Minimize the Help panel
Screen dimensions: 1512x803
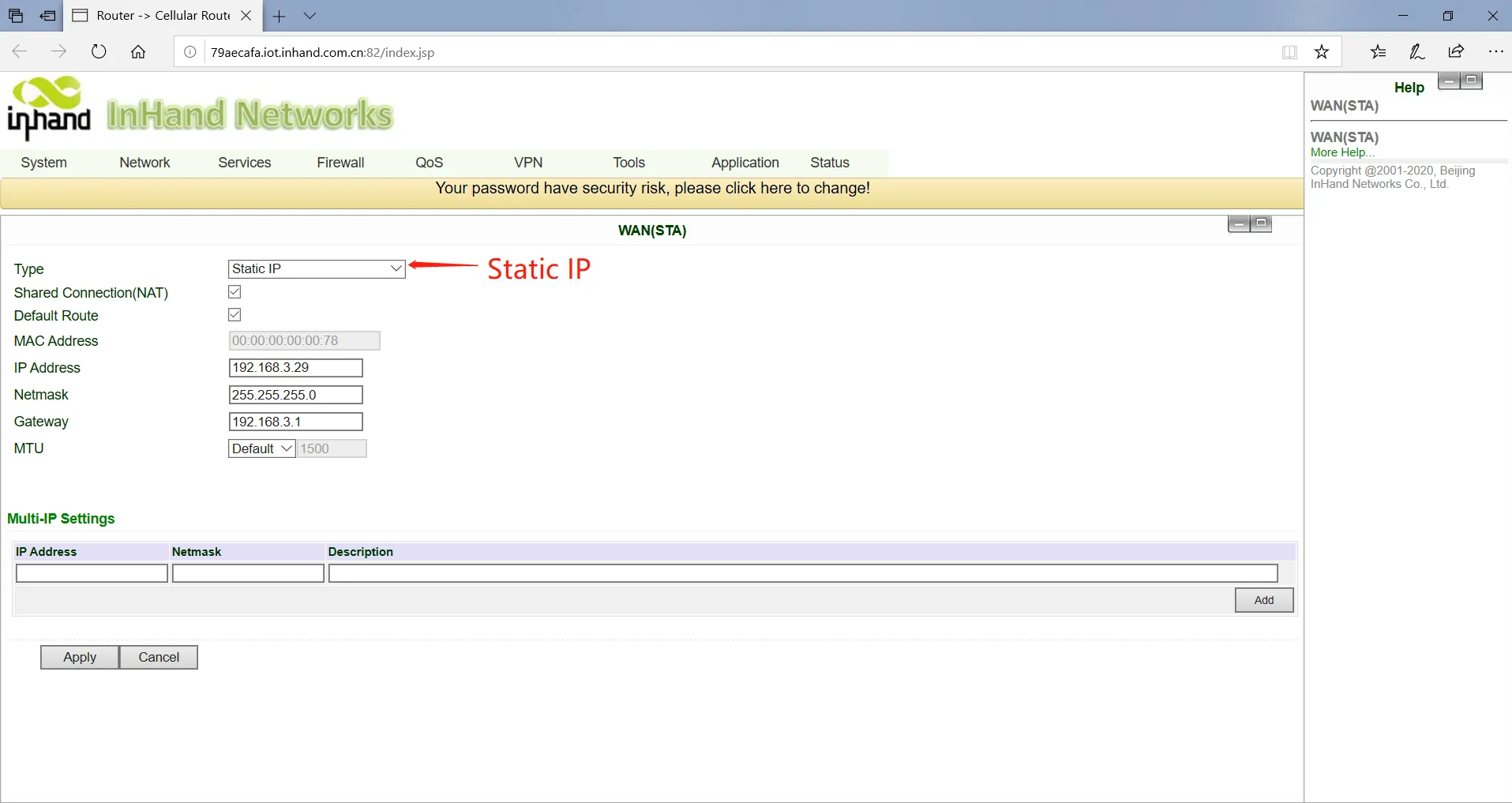click(x=1449, y=81)
